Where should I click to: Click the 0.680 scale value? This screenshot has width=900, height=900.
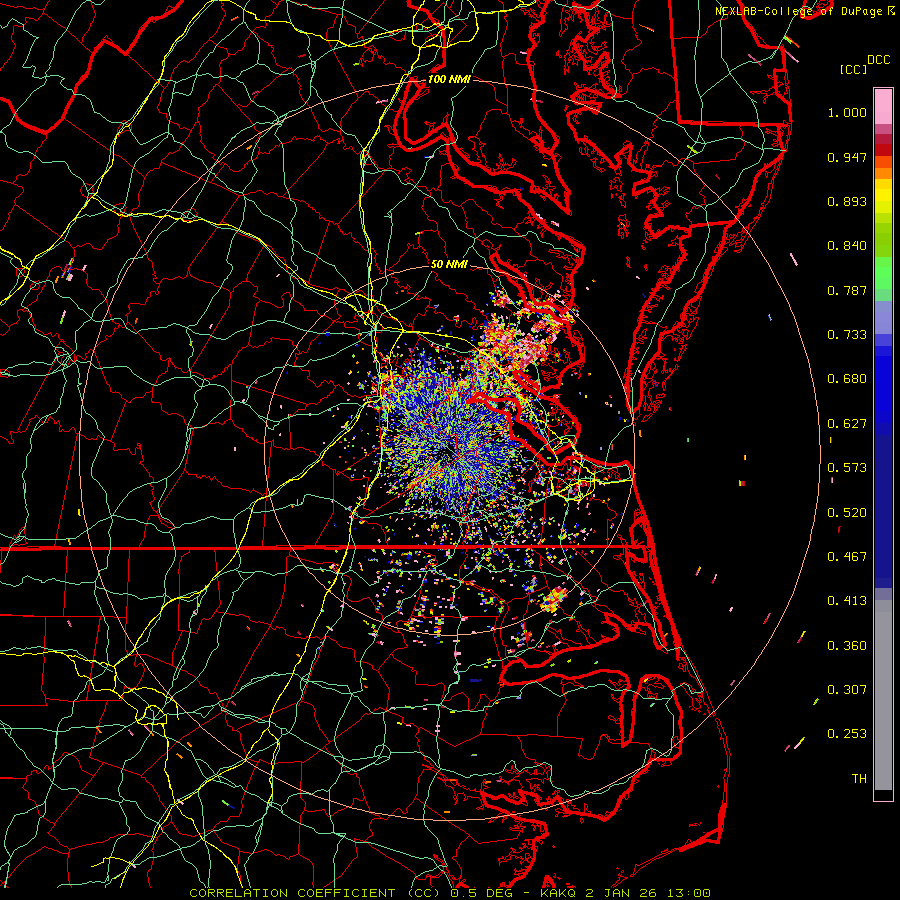click(847, 379)
